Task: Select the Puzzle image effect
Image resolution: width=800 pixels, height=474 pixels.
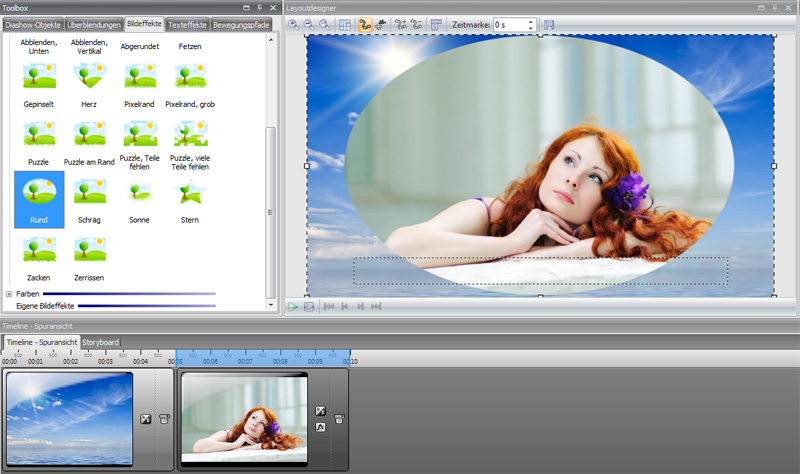Action: [39, 133]
